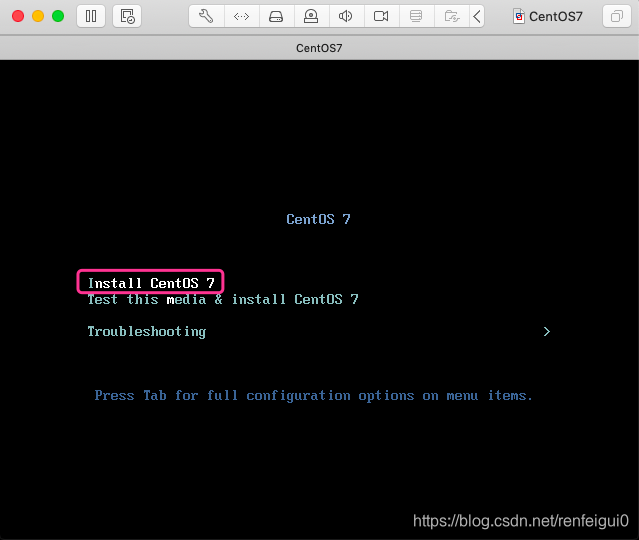Screen dimensions: 639x540
Task: Expand Troubleshooting submenu arrow
Action: click(x=546, y=332)
